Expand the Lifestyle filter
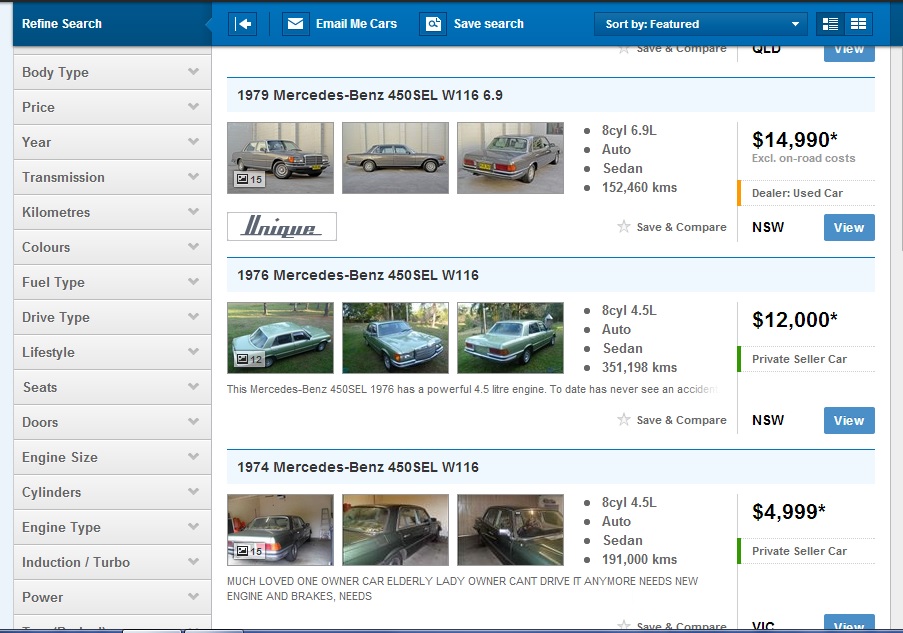The width and height of the screenshot is (903, 633). (112, 352)
